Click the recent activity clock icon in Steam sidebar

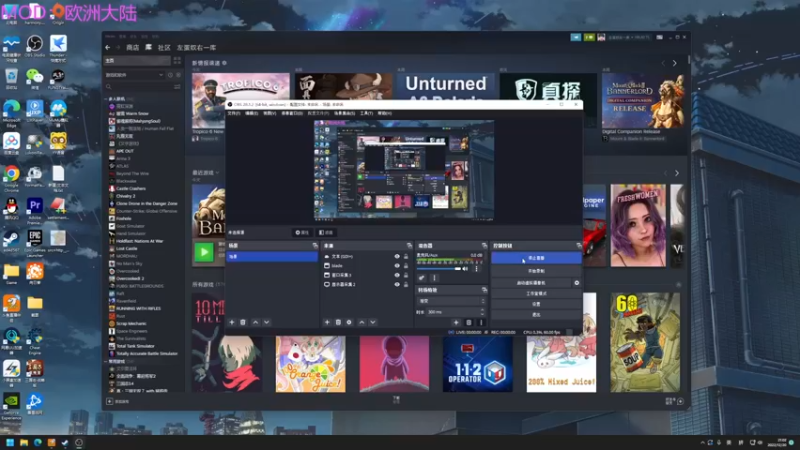point(170,75)
